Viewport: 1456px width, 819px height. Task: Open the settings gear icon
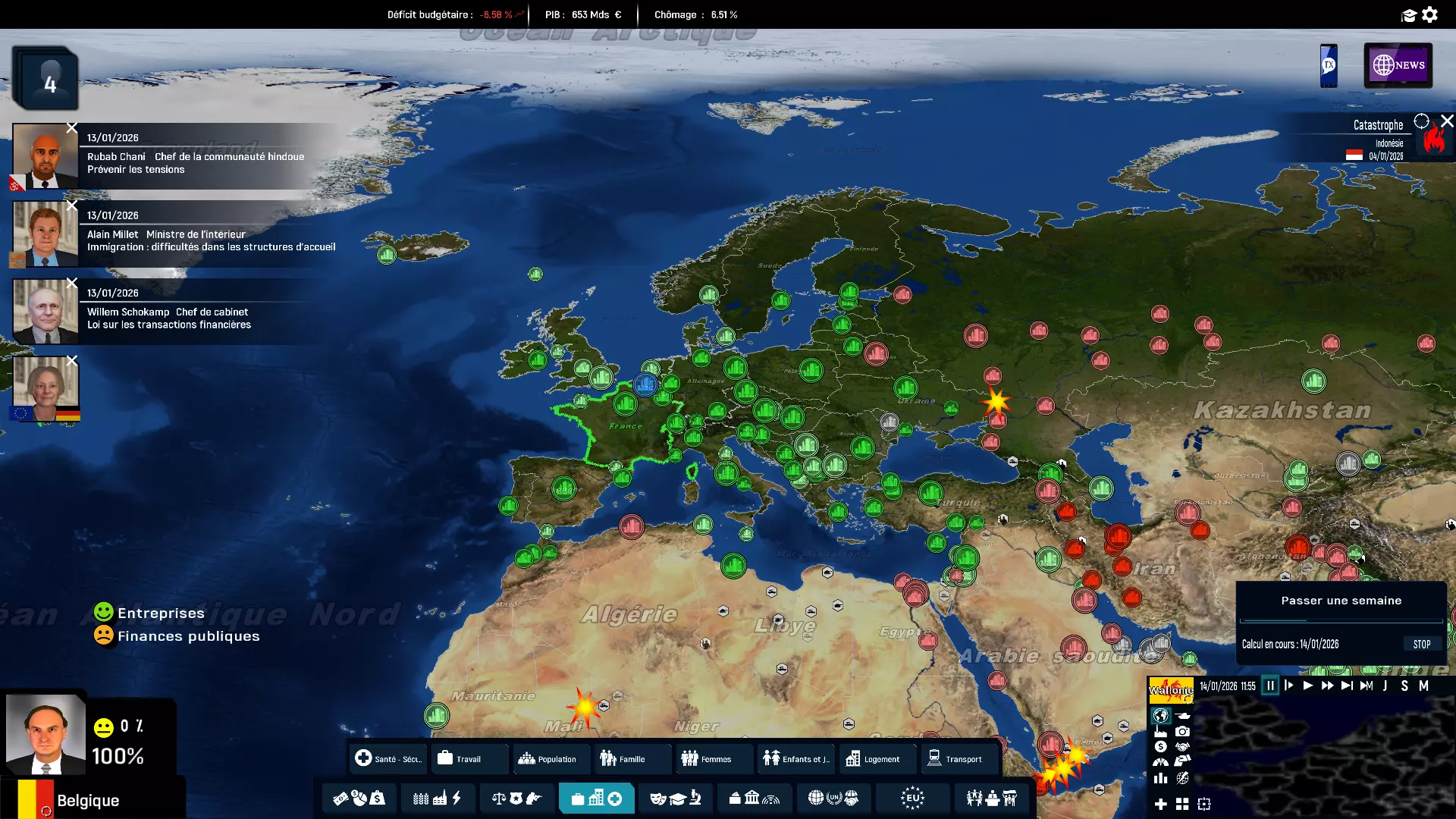coord(1430,14)
